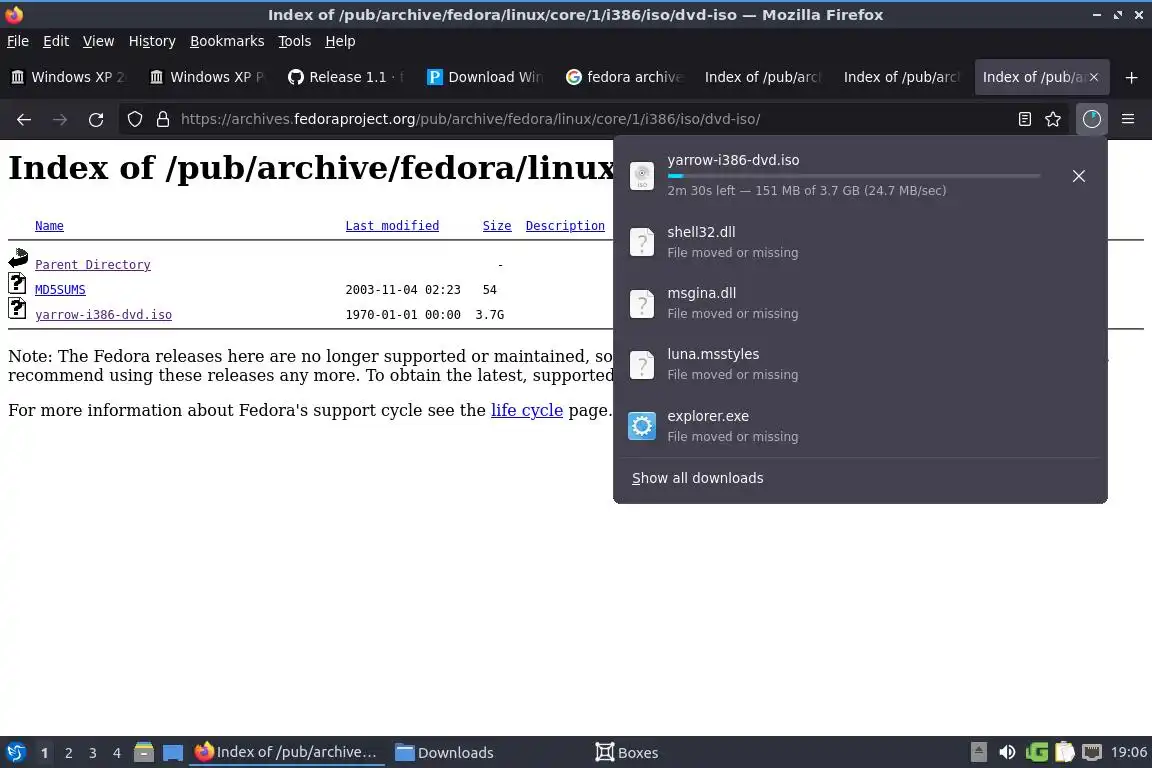
Task: Open the volume speaker icon in system tray
Action: click(1007, 752)
